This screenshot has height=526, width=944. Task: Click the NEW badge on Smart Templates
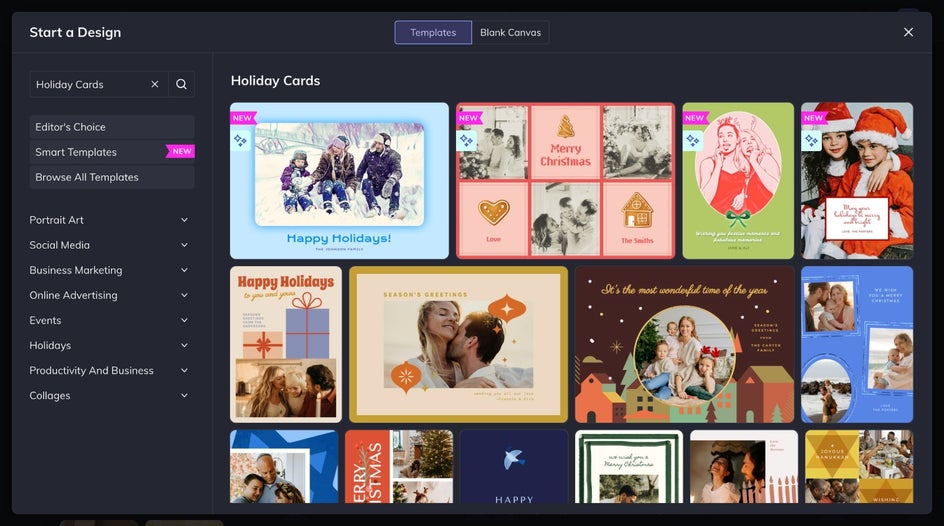coord(181,152)
